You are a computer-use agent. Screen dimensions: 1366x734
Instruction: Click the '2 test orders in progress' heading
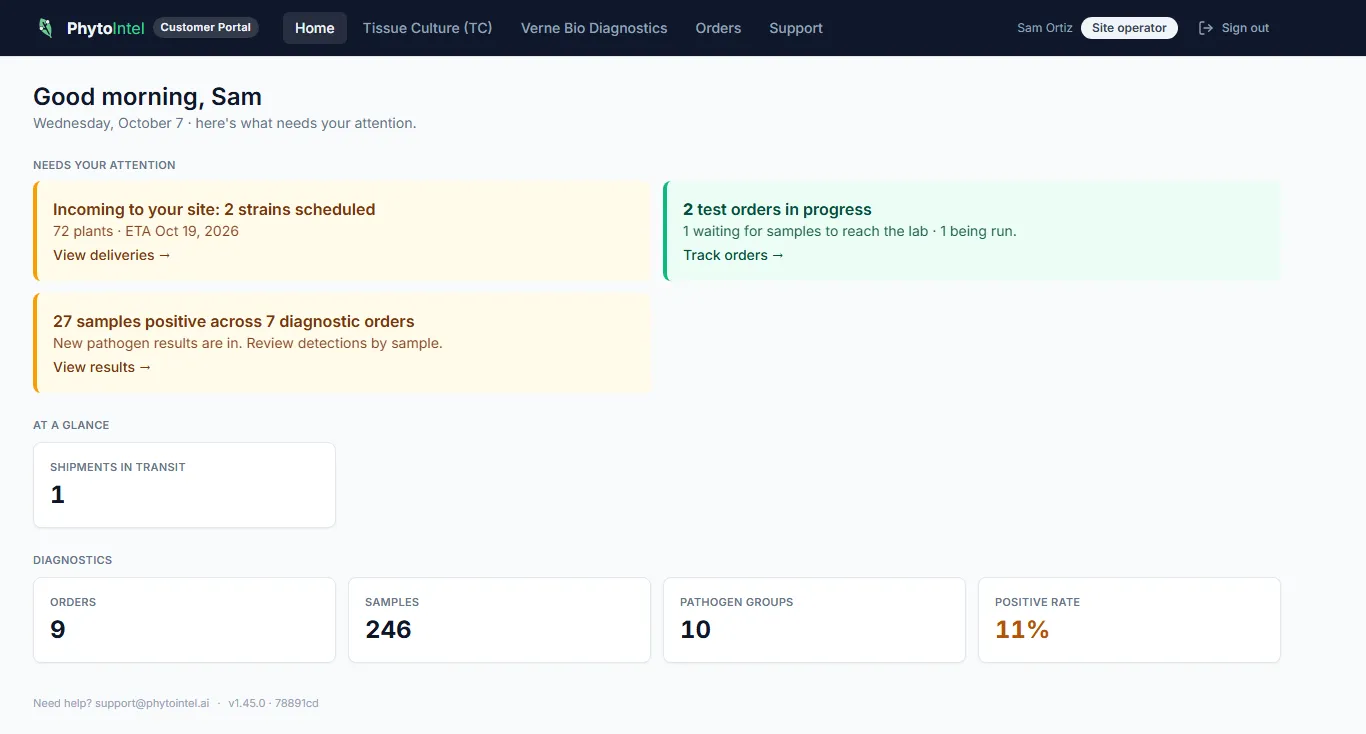pos(777,209)
